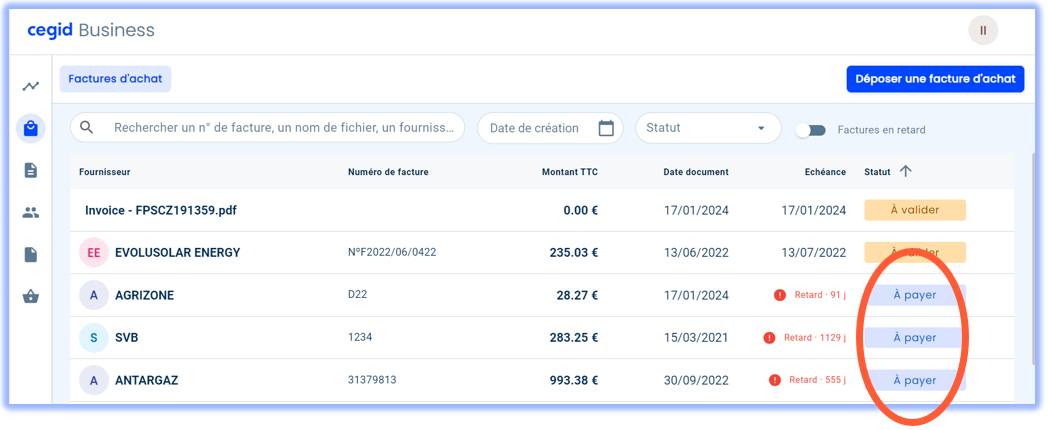The width and height of the screenshot is (1048, 430).
Task: Click amount 28.27 €
Action: [577, 295]
